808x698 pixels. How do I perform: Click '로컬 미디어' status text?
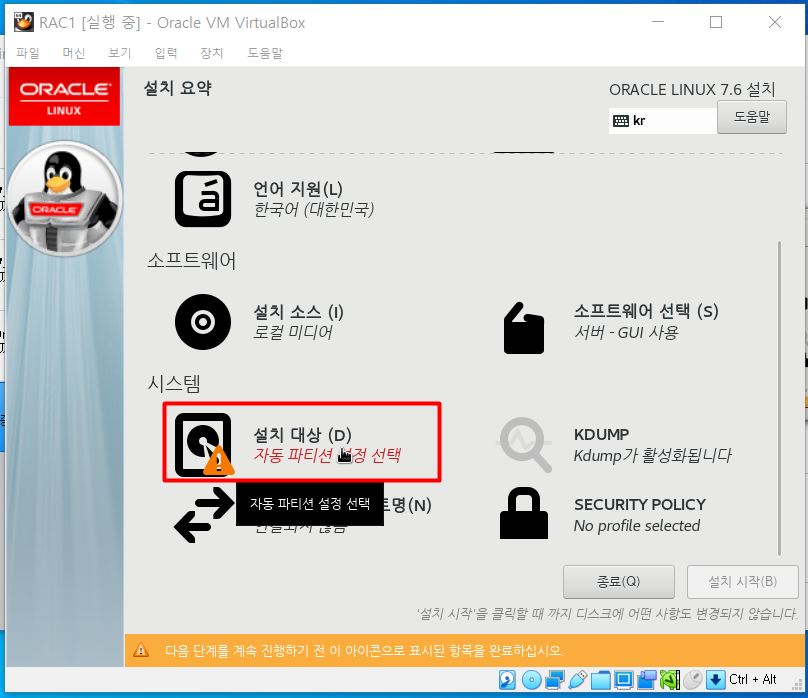tap(293, 332)
